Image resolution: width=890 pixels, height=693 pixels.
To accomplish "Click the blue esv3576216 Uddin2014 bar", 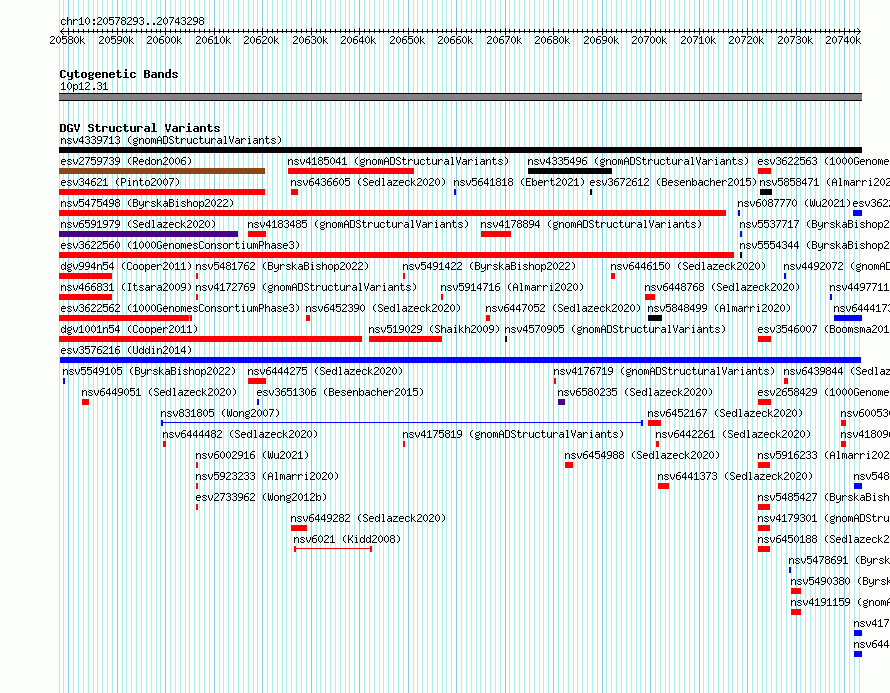I will (460, 360).
